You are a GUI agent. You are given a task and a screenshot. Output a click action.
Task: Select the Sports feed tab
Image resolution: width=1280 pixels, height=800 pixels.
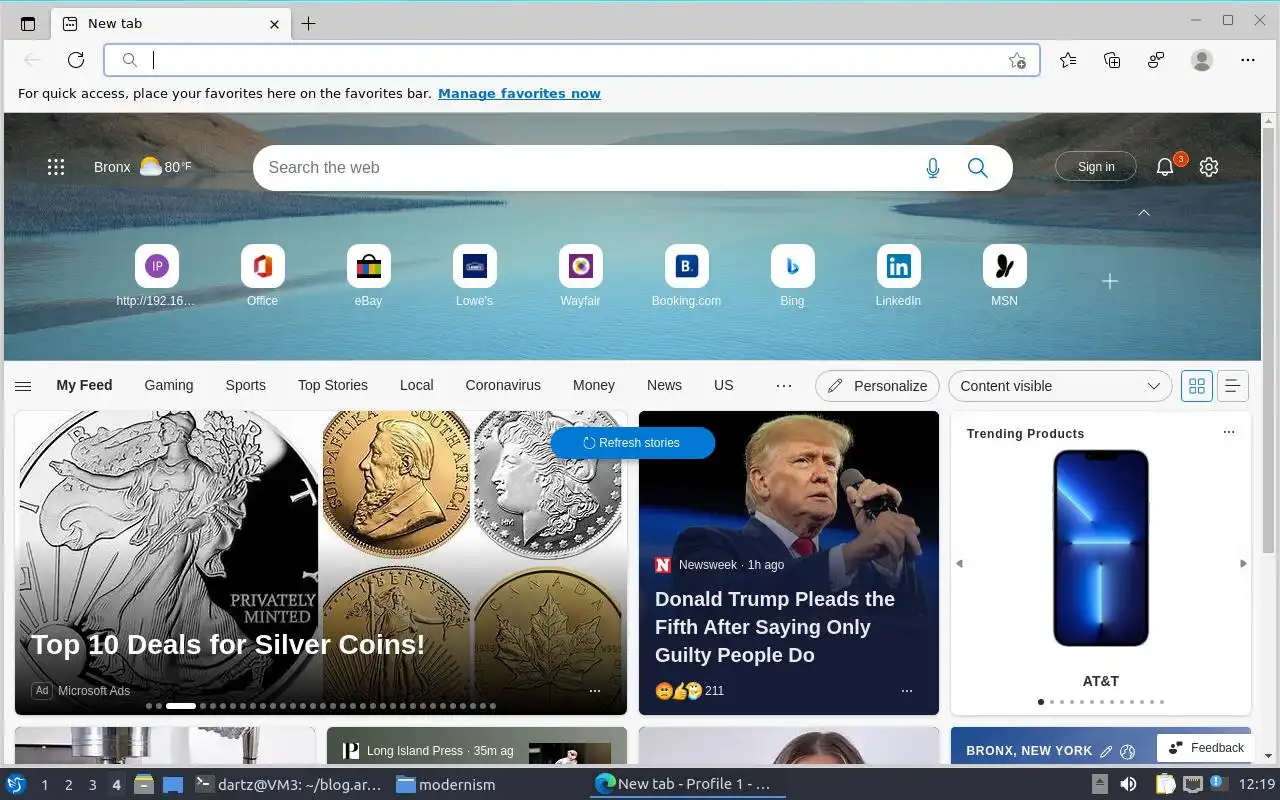pos(245,385)
